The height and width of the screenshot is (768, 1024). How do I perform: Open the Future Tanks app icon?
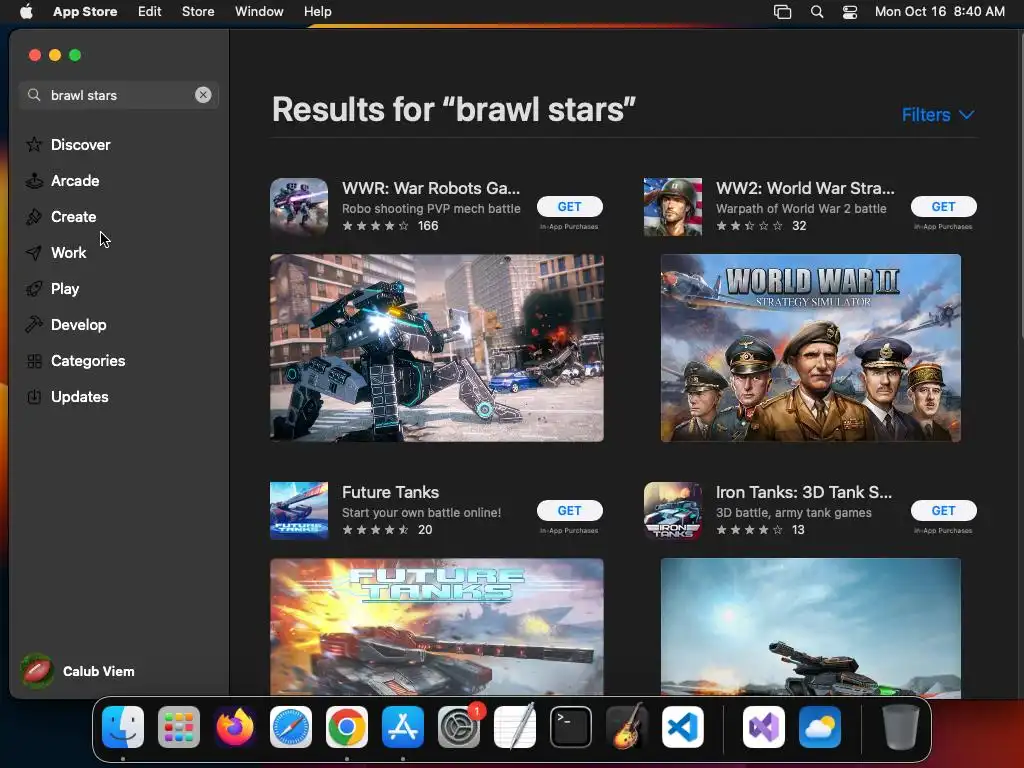(299, 511)
